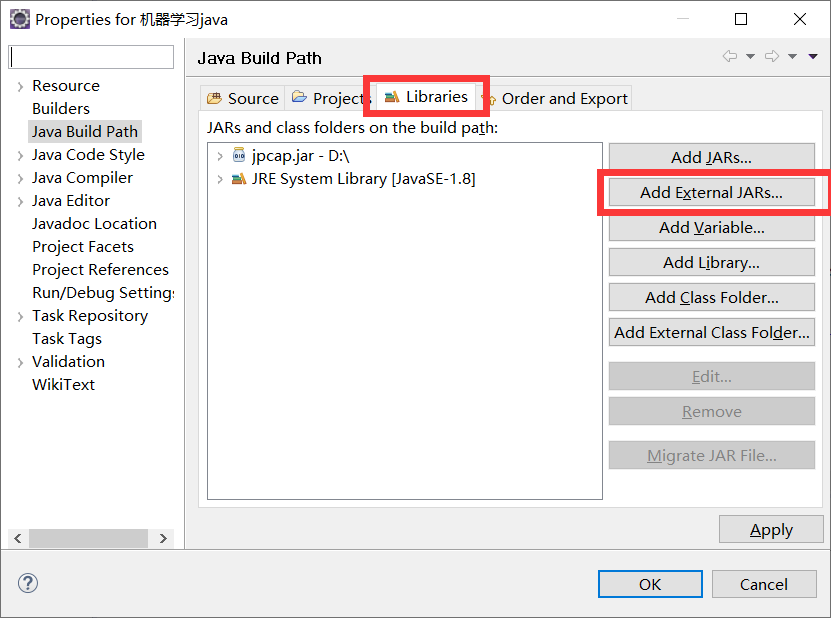The image size is (831, 618).
Task: Click the Add Variable button
Action: point(711,227)
